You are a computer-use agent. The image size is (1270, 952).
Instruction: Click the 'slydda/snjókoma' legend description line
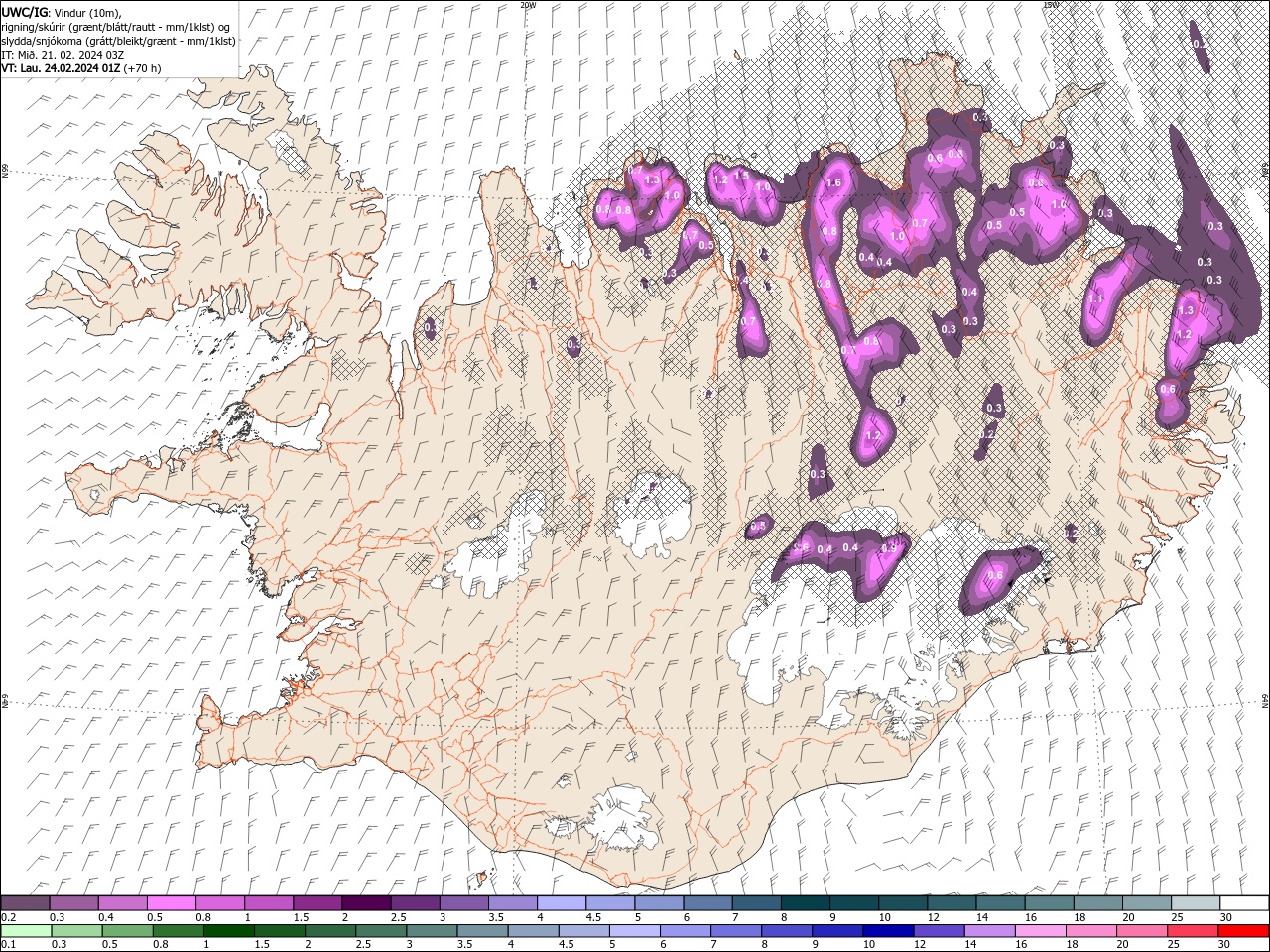(x=118, y=41)
